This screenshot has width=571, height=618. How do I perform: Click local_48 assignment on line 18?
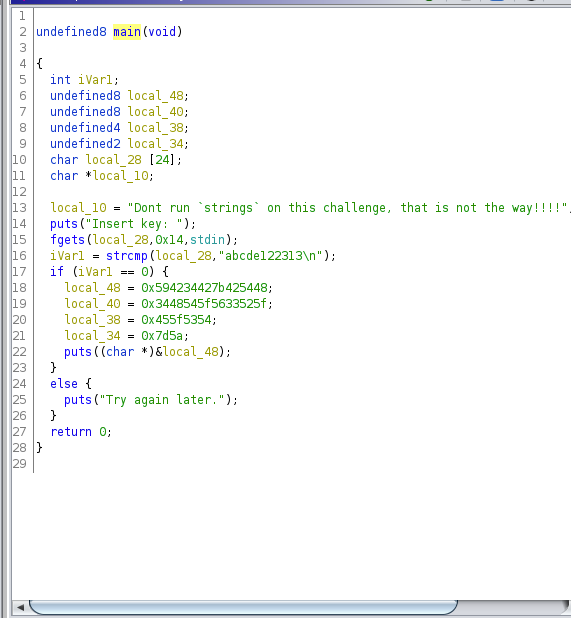pyautogui.click(x=92, y=288)
